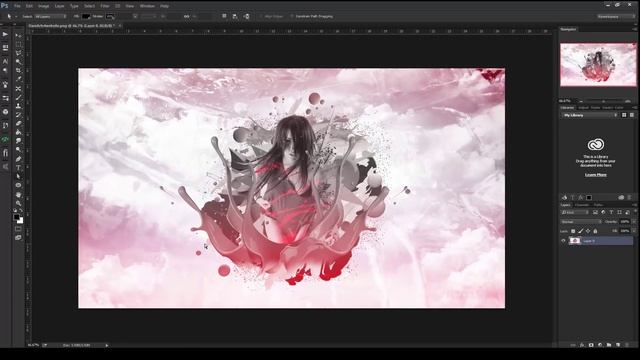Open the Normal blend mode dropdown

coord(581,222)
